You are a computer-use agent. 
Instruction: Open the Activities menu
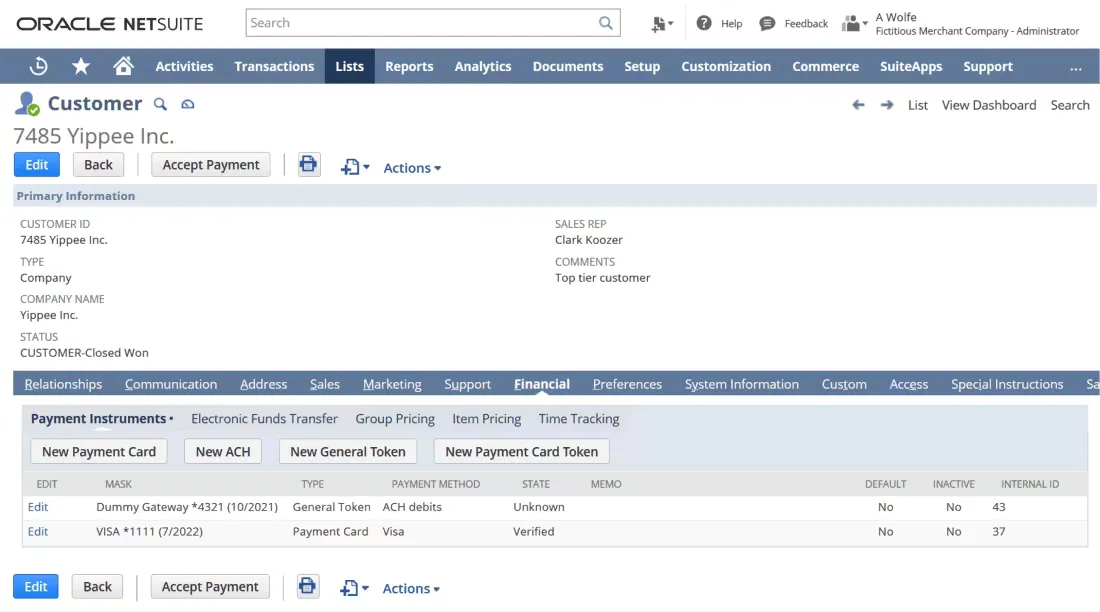coord(185,67)
